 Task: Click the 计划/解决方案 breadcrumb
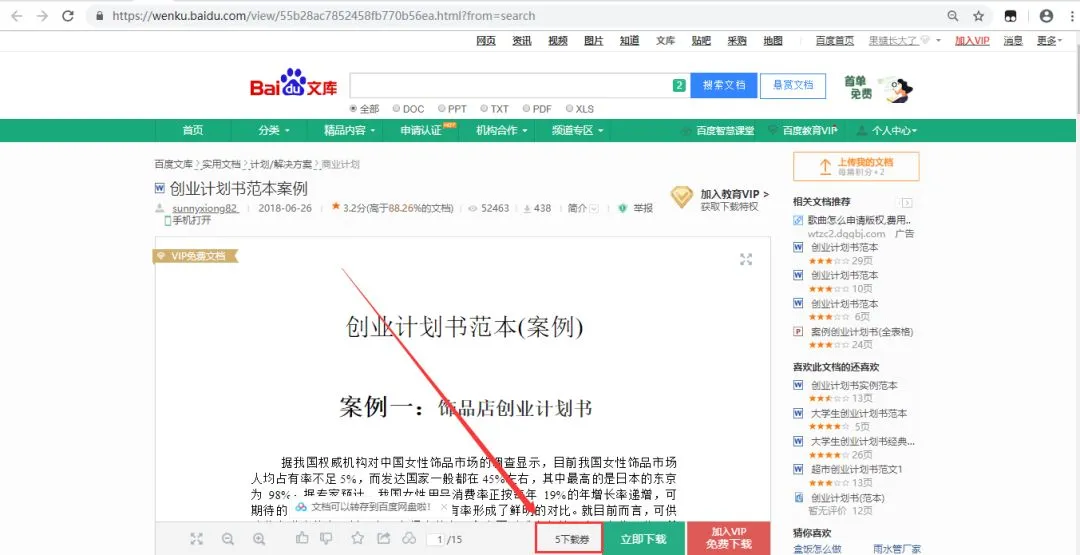click(x=280, y=164)
